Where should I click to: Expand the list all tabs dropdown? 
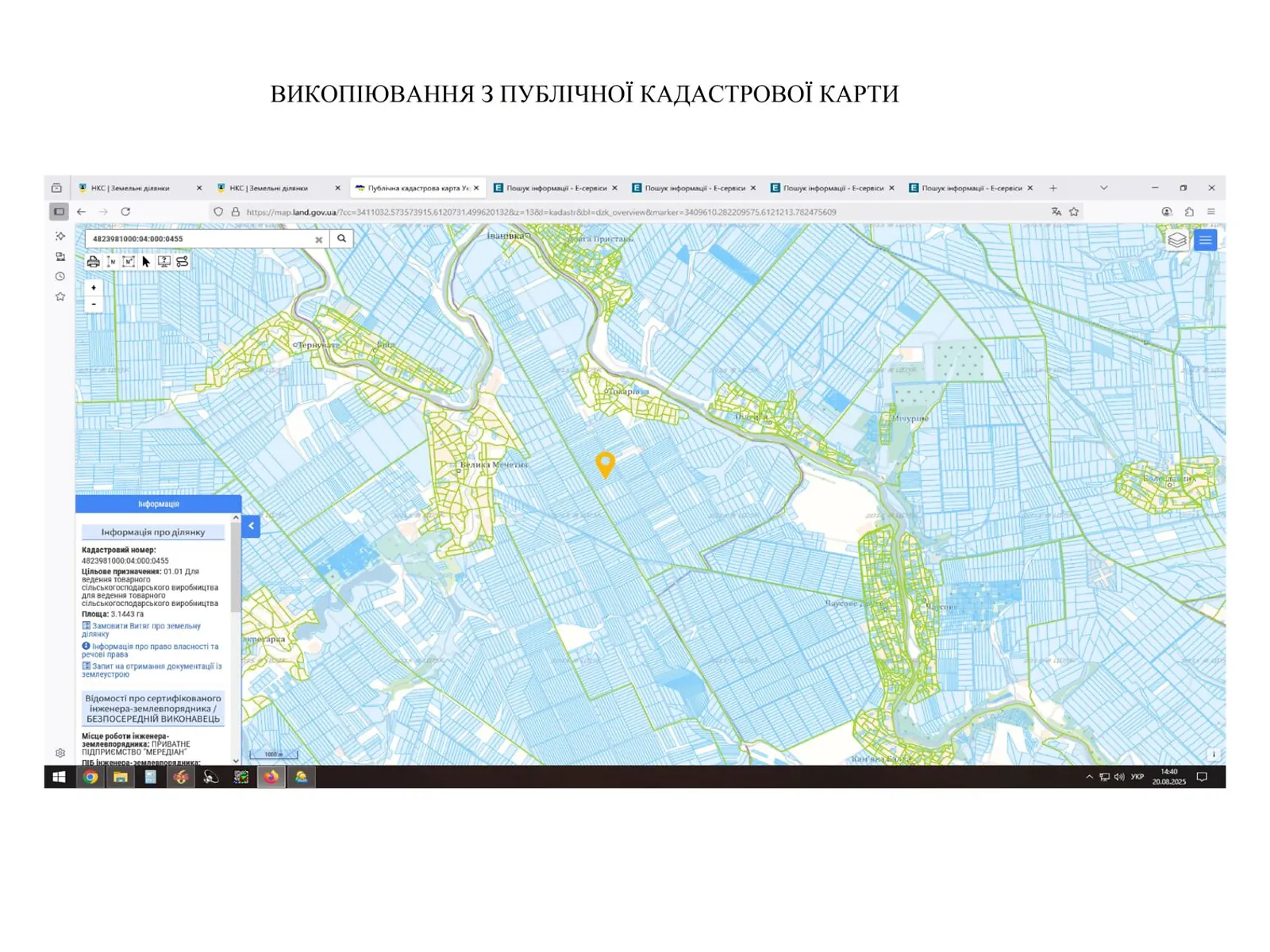click(x=1103, y=188)
